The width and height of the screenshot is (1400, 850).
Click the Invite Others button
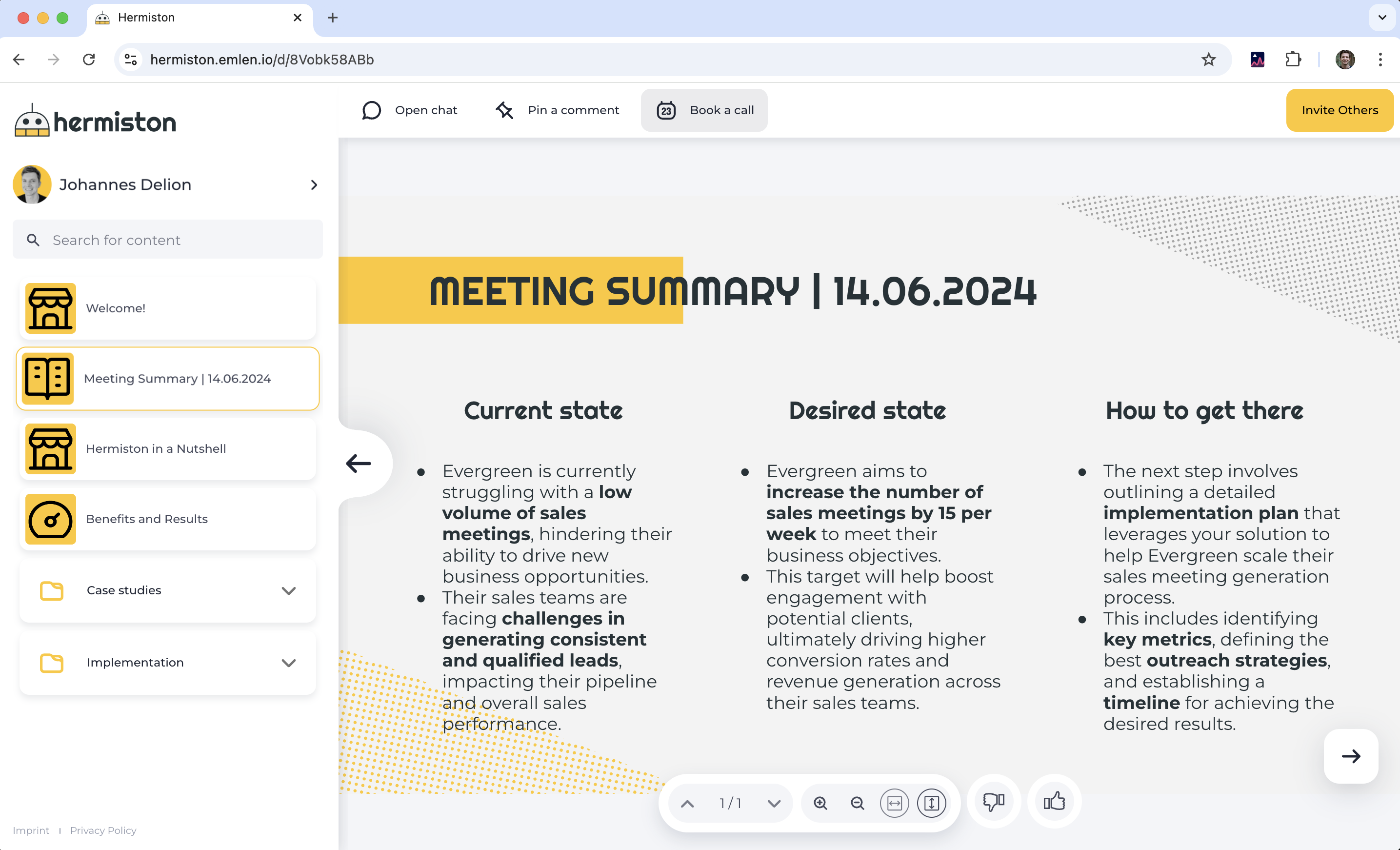[1339, 110]
